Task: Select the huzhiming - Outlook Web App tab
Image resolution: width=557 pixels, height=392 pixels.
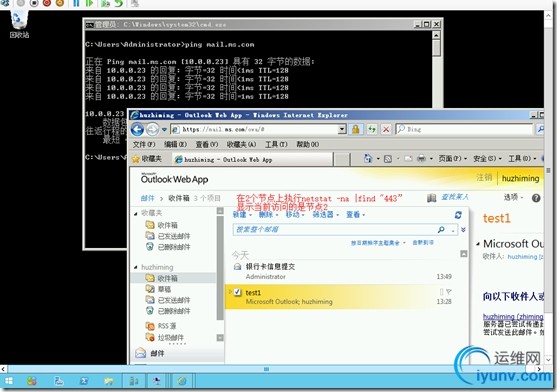Action: 253,159
